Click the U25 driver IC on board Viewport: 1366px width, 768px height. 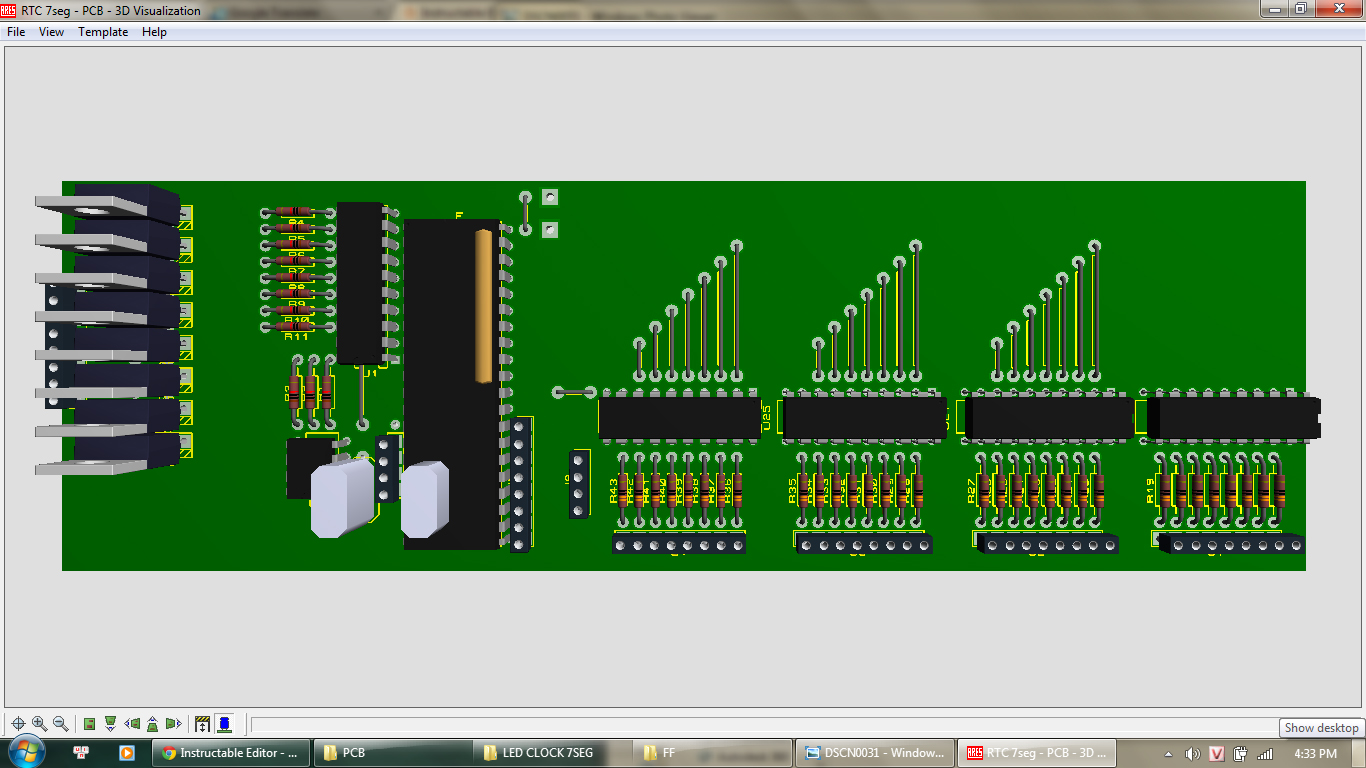[x=680, y=418]
